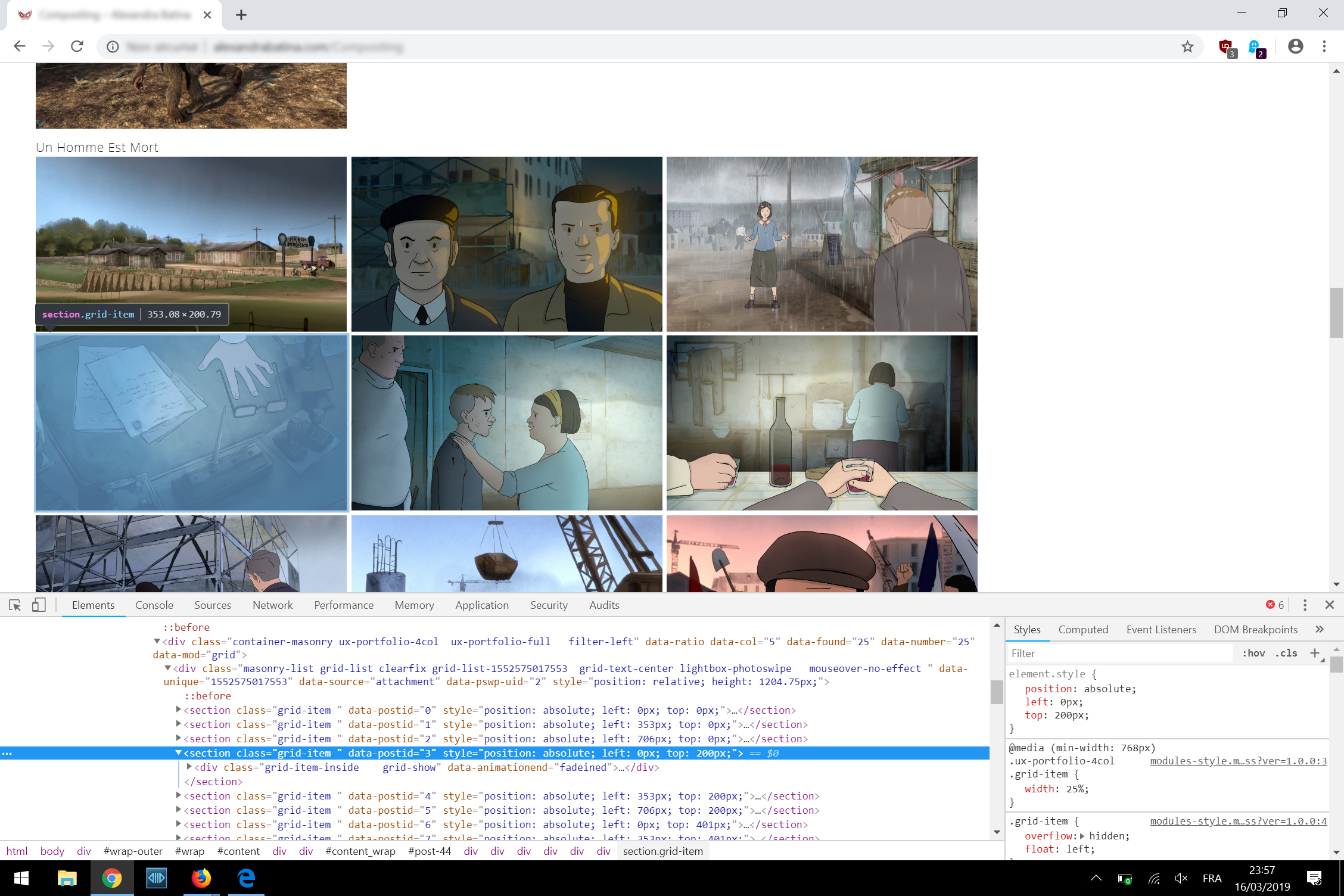Launch Edge from the taskbar
The image size is (1344, 896).
coord(246,878)
